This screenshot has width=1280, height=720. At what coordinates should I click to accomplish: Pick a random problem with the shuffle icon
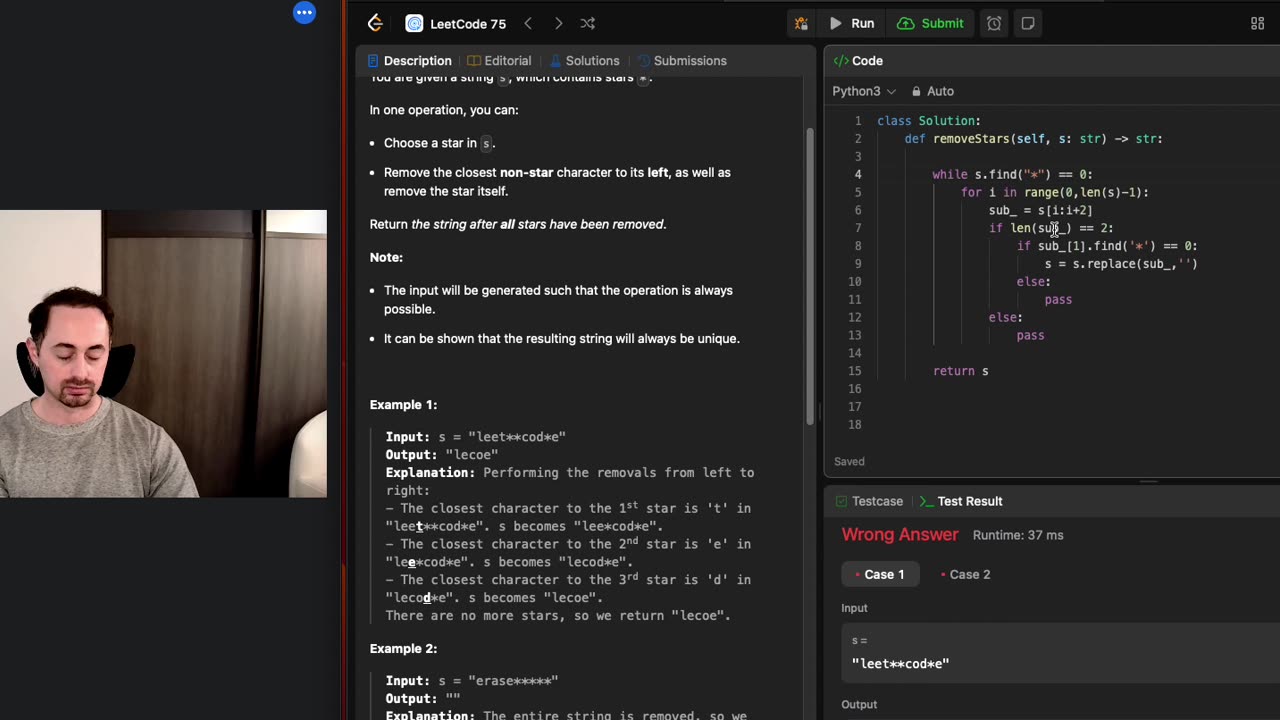click(588, 23)
